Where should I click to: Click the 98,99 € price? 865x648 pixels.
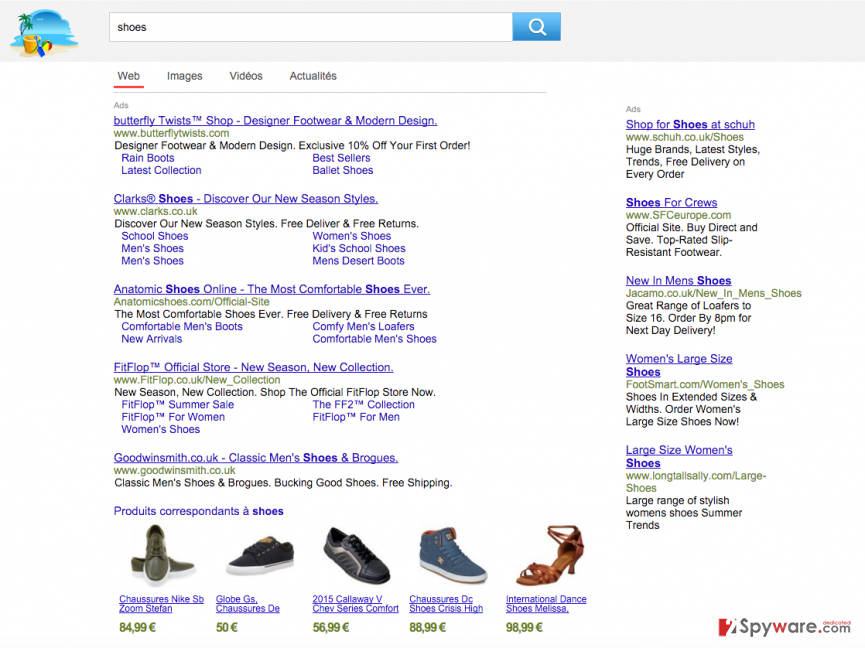[524, 628]
